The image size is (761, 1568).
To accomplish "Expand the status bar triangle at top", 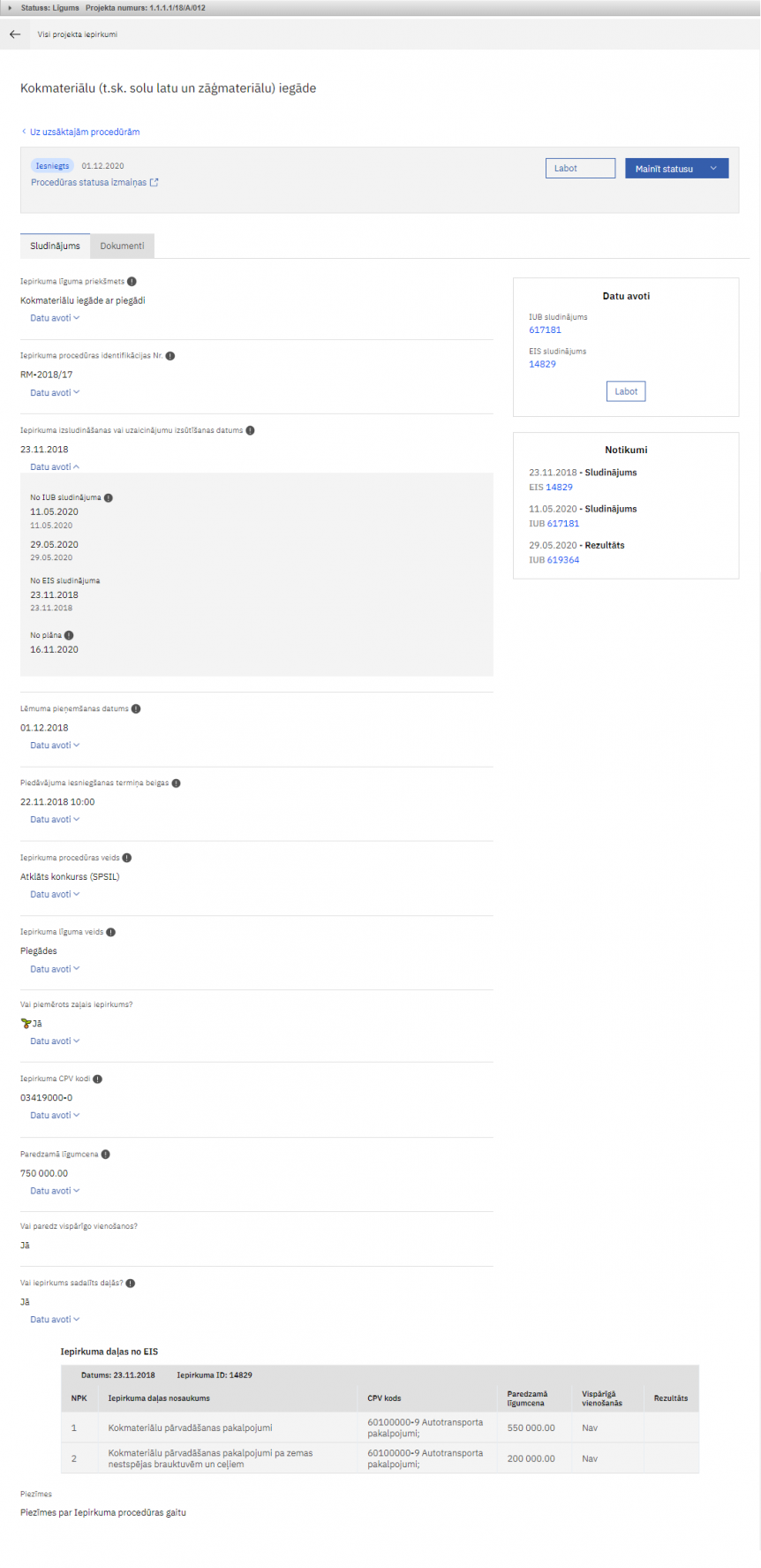I will pyautogui.click(x=10, y=8).
